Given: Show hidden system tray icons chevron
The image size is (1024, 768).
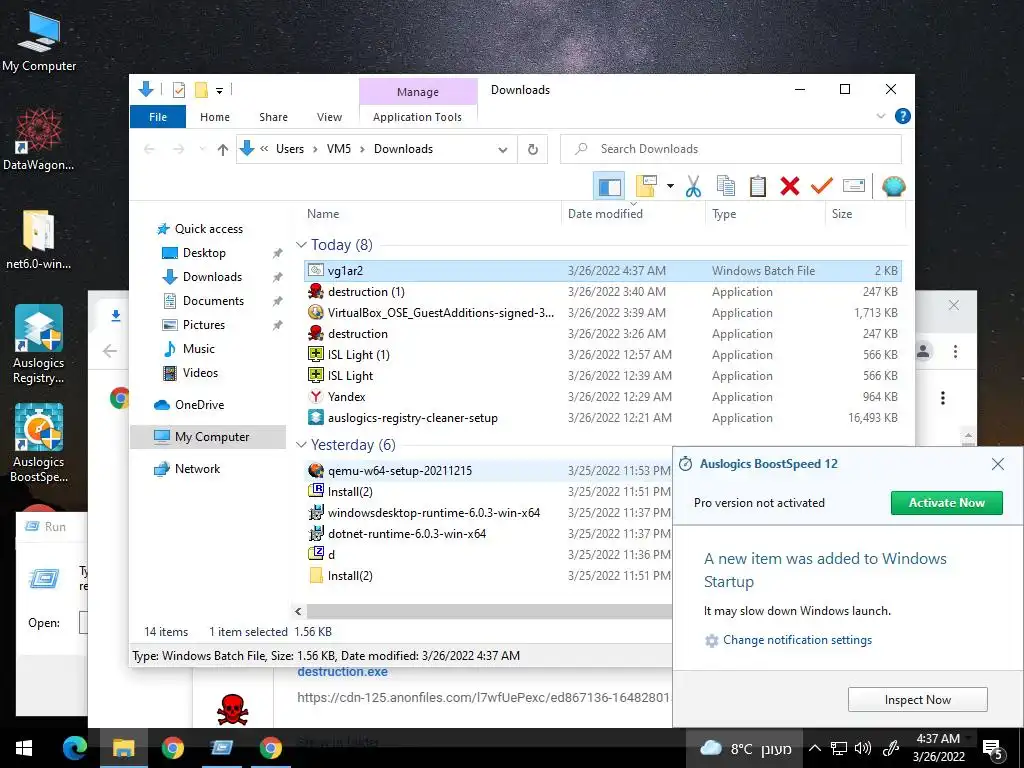Looking at the screenshot, I should click(814, 748).
